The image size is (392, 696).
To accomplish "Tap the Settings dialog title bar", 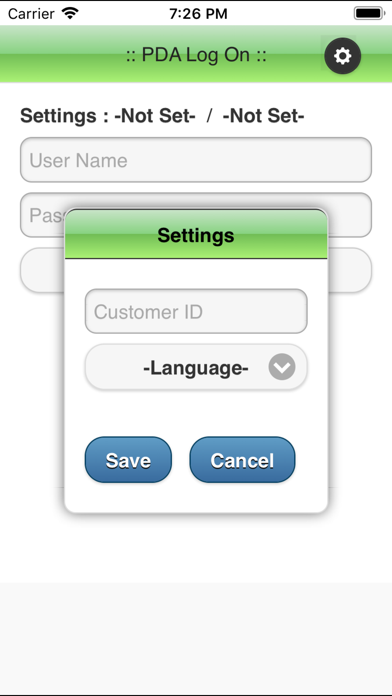I will tap(196, 234).
